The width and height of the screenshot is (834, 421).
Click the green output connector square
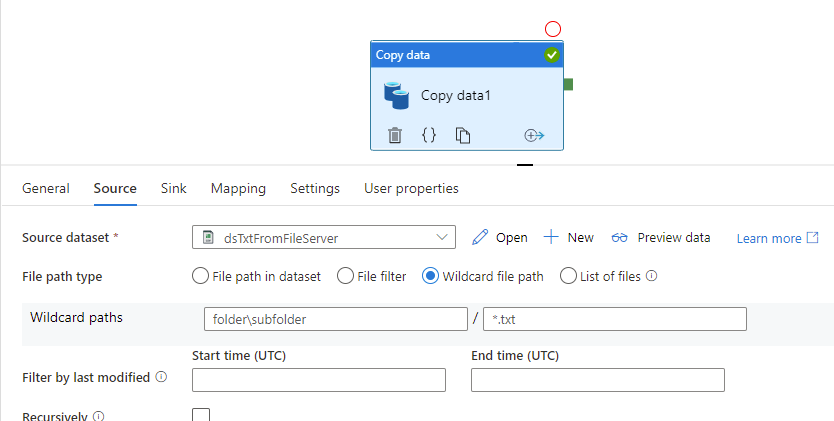pyautogui.click(x=568, y=84)
